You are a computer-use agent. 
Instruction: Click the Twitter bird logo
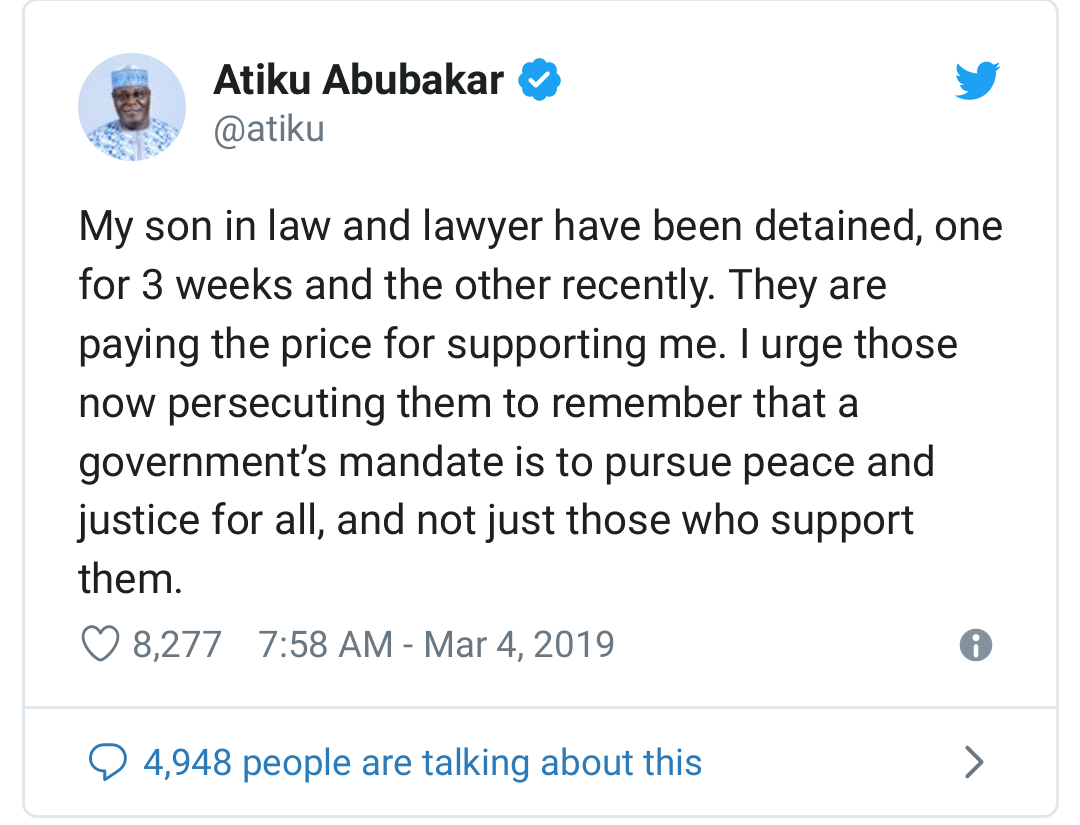tap(977, 82)
